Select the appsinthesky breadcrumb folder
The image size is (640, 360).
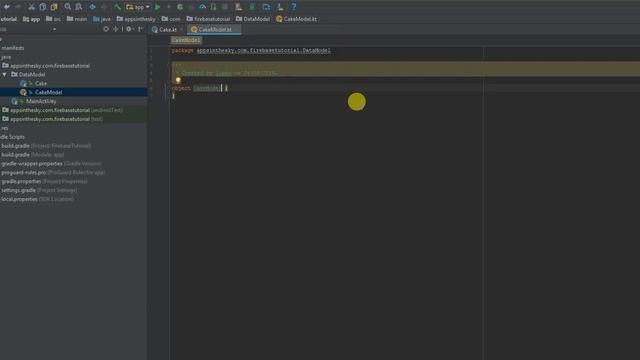pos(136,19)
